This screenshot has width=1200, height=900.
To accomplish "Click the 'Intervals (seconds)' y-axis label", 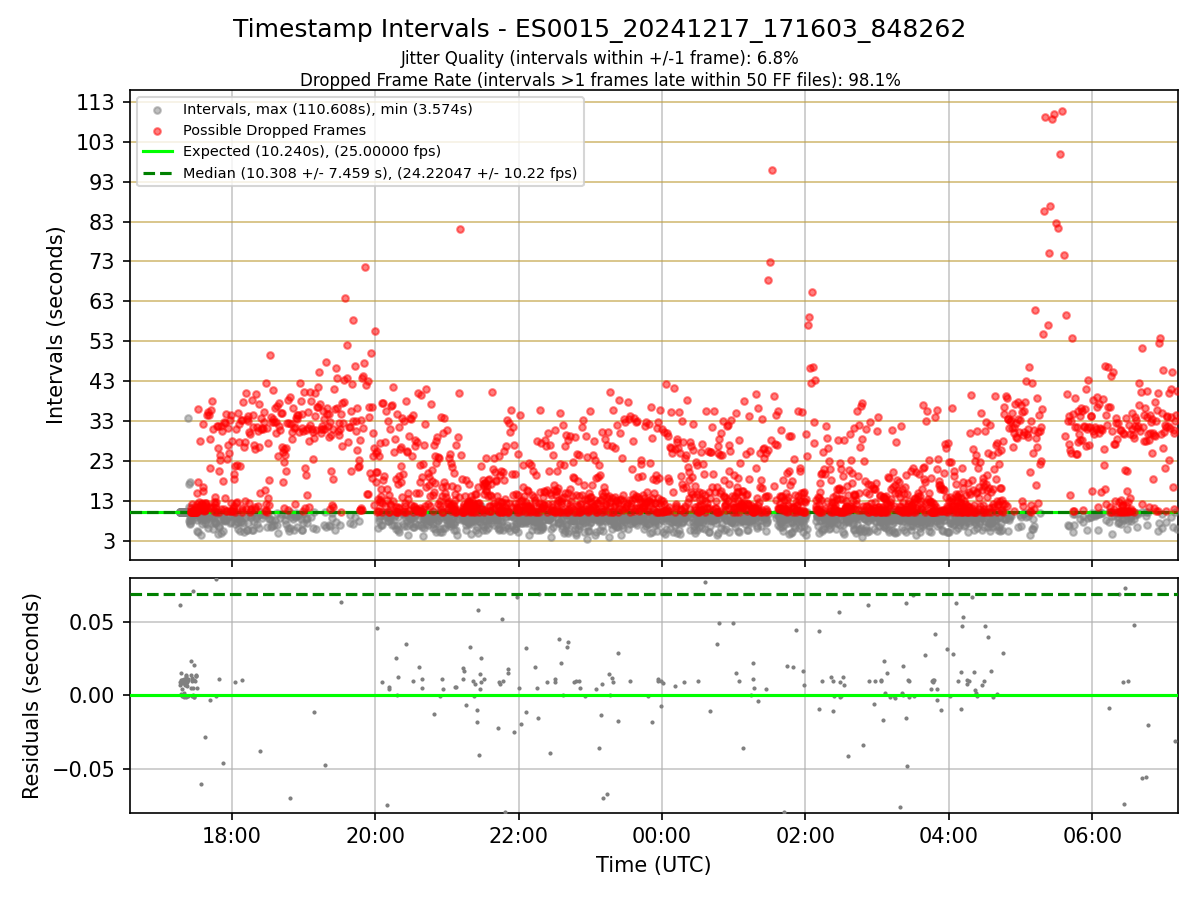I will (x=56, y=325).
